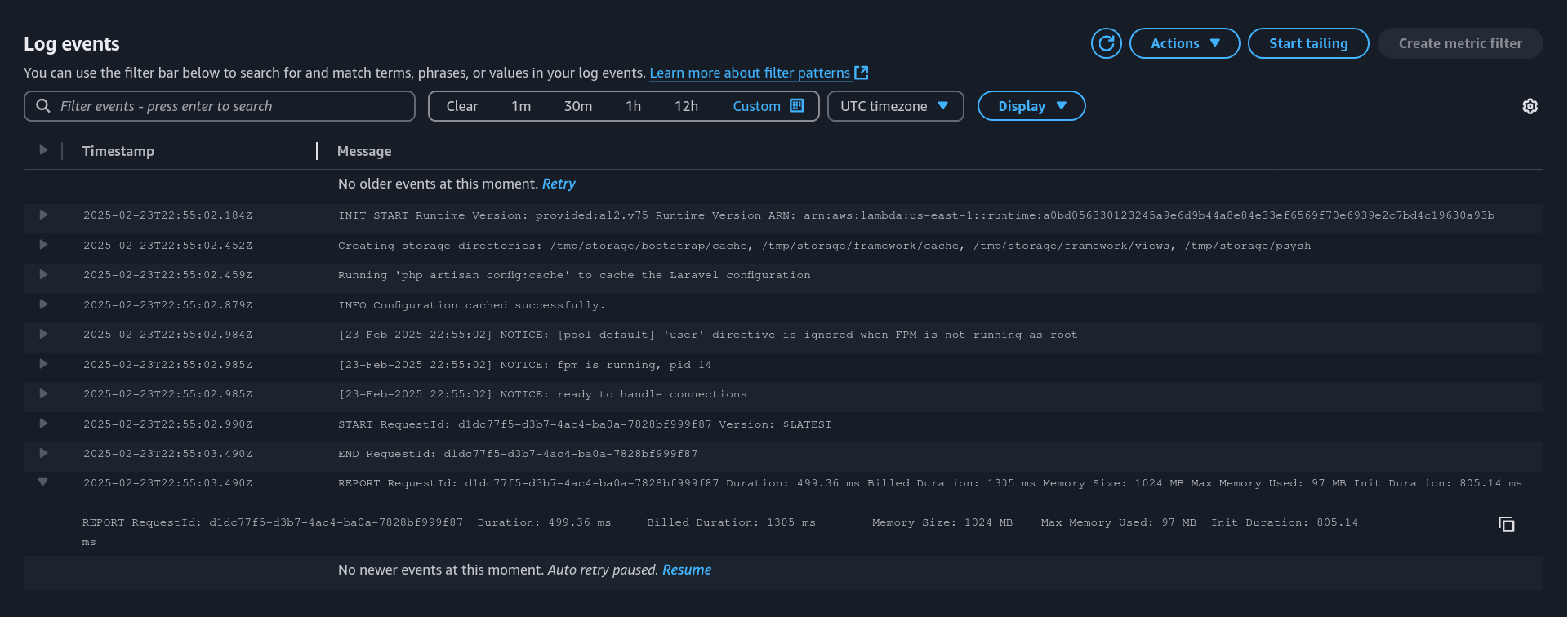Open the Display dropdown

click(1031, 106)
